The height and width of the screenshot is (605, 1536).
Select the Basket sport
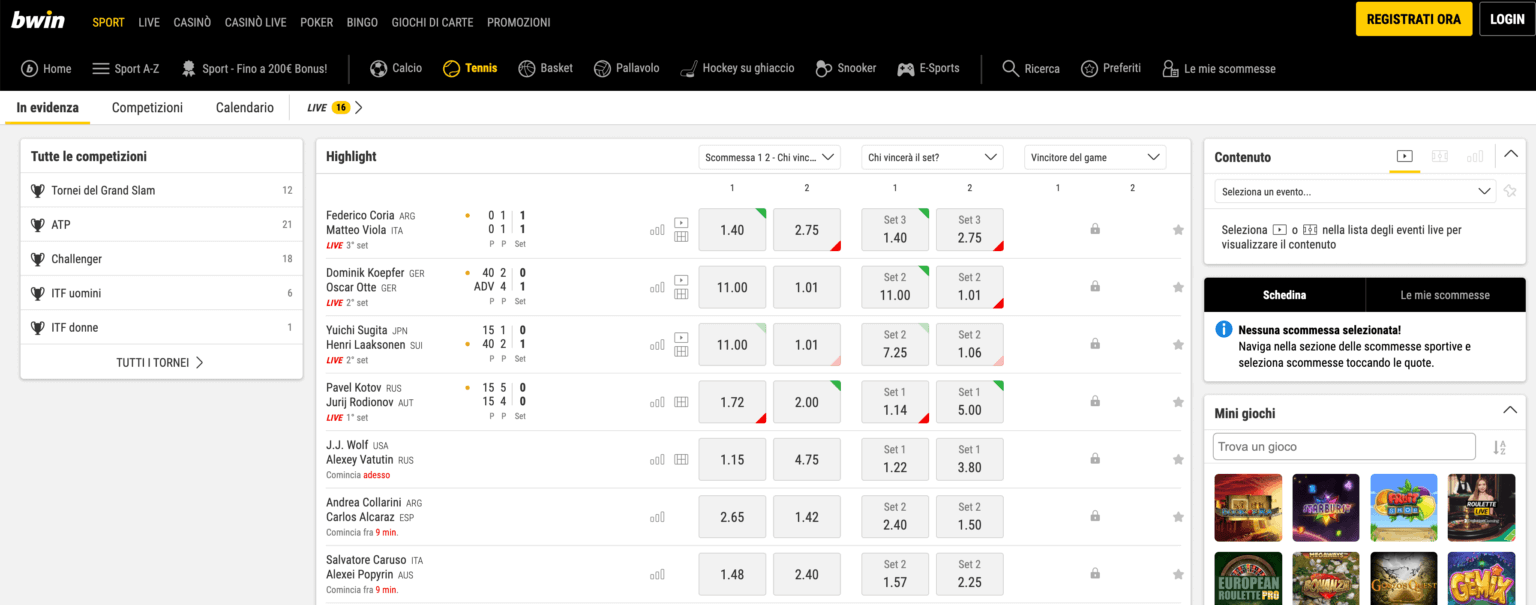tap(546, 69)
